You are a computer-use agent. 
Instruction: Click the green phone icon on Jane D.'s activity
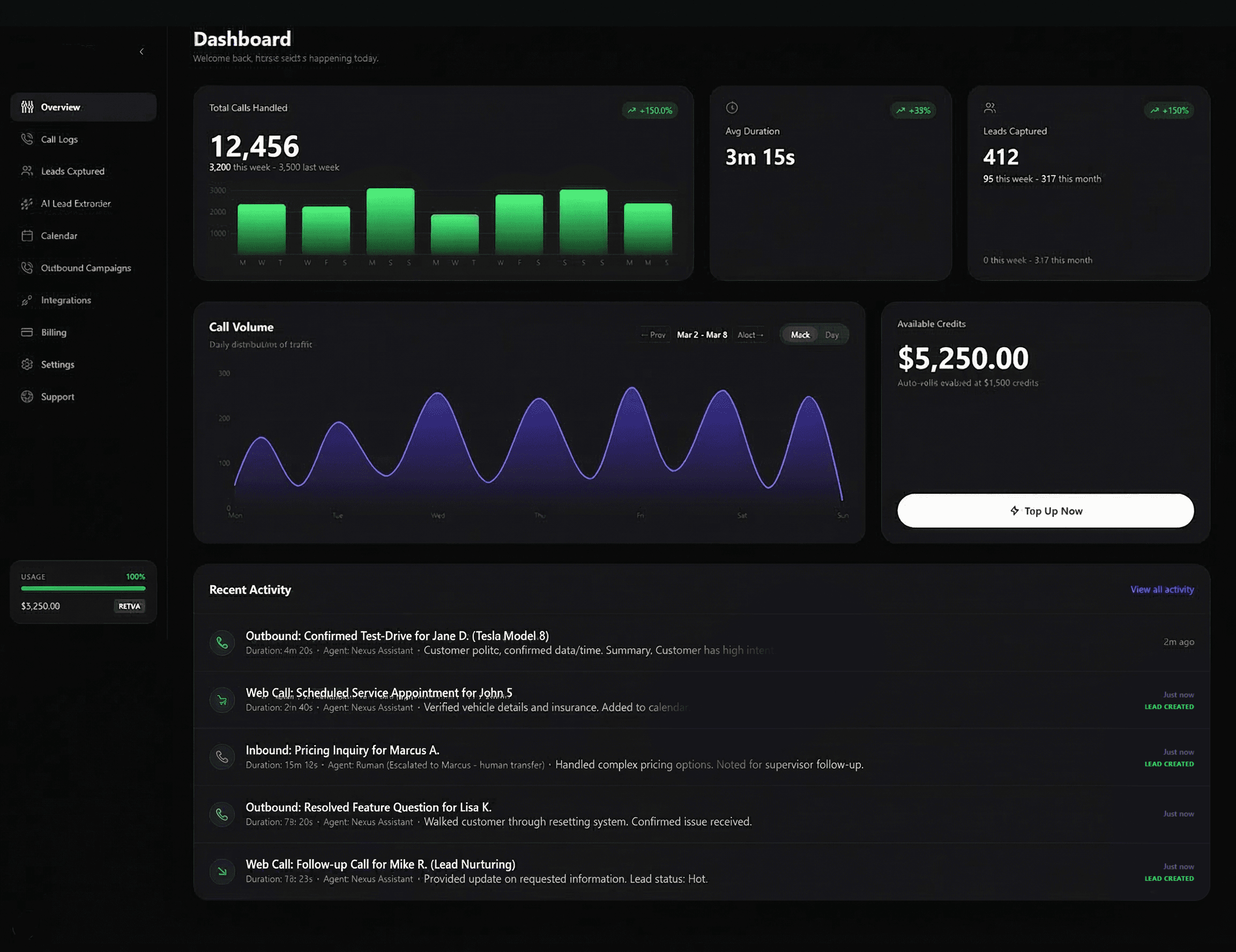pos(222,642)
